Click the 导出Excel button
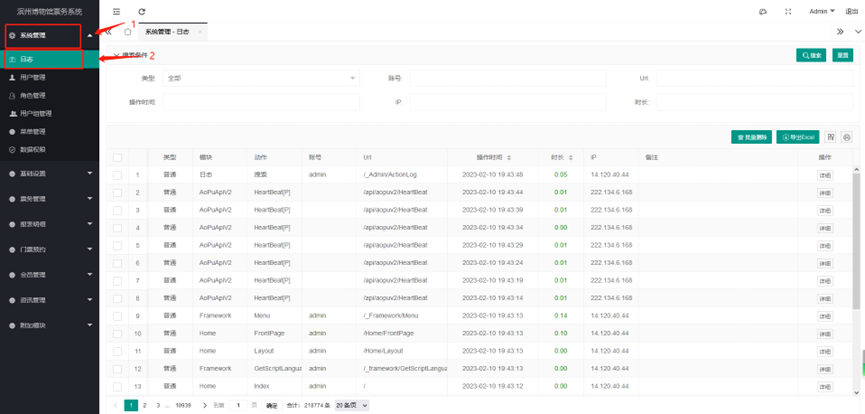Screen dimensions: 865x414 (x=797, y=137)
